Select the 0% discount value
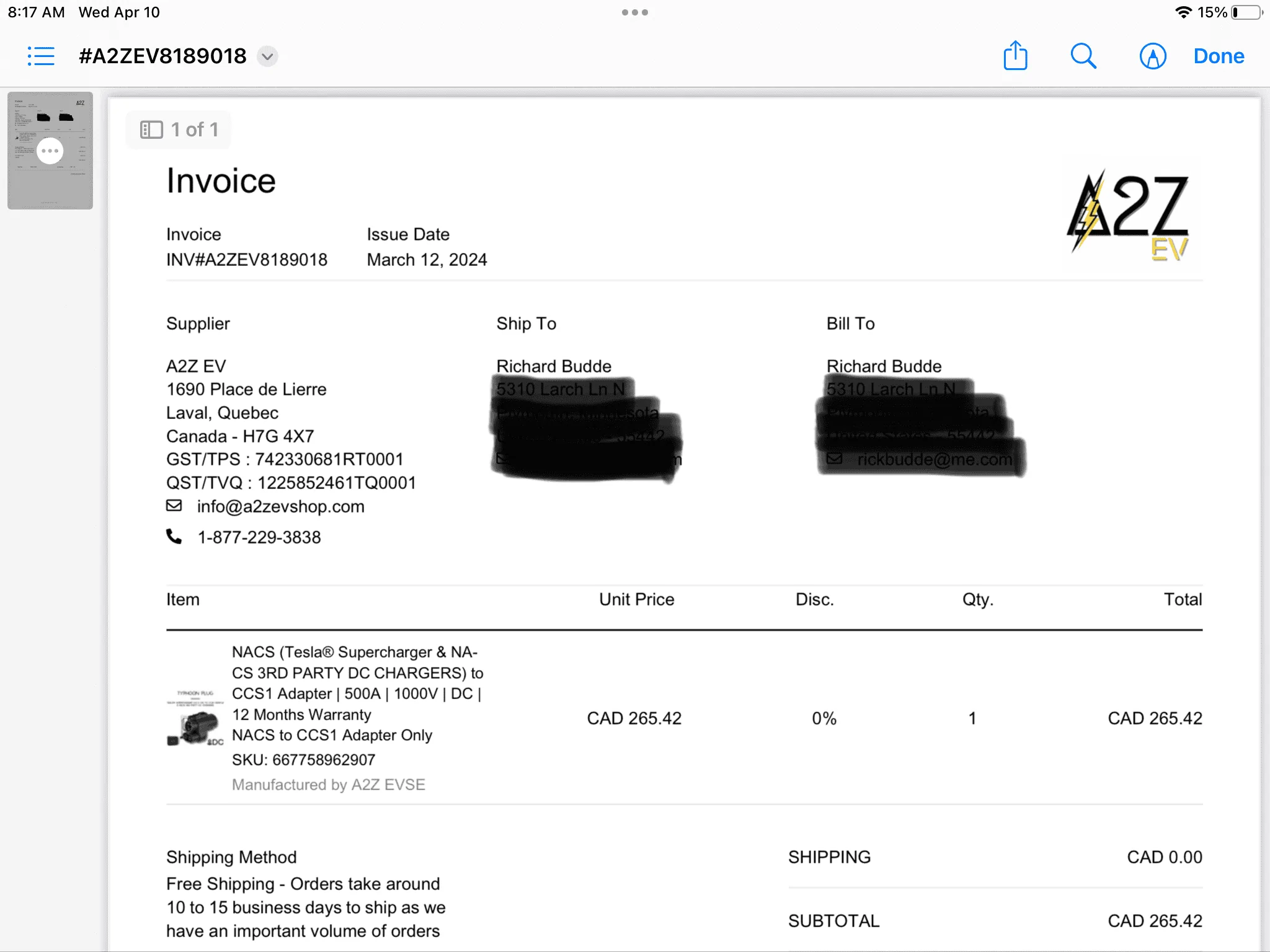 (824, 718)
